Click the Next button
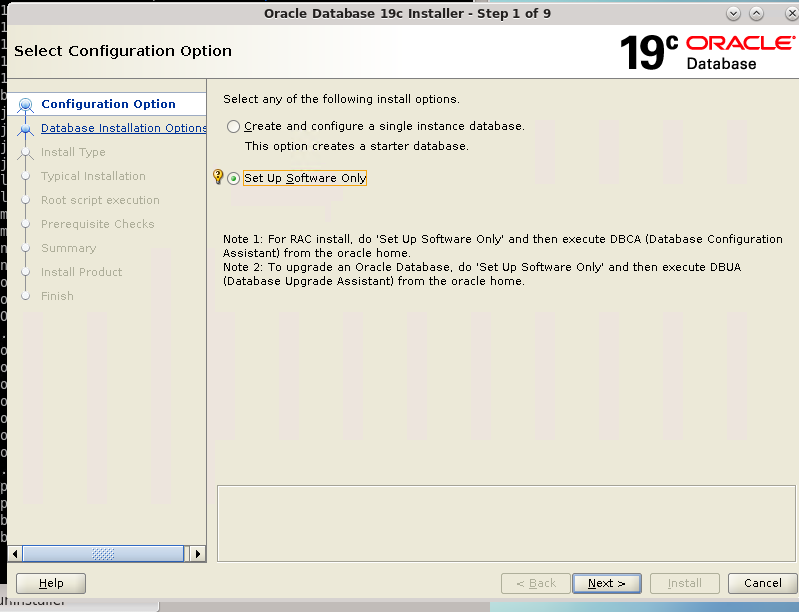Screen dimensions: 799x612 tap(606, 583)
